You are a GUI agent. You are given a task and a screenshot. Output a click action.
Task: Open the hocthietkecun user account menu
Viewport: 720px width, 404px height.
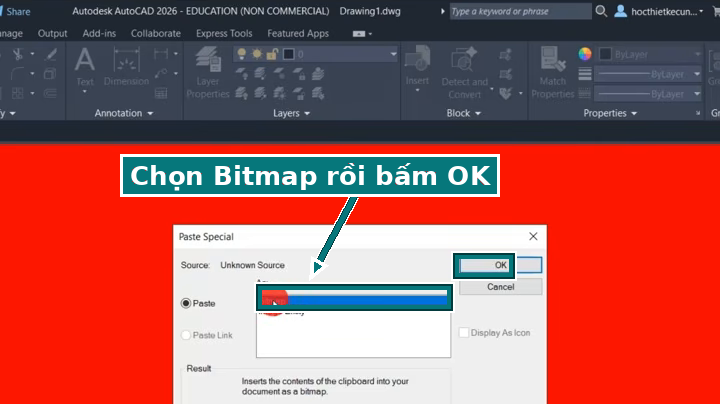point(659,11)
